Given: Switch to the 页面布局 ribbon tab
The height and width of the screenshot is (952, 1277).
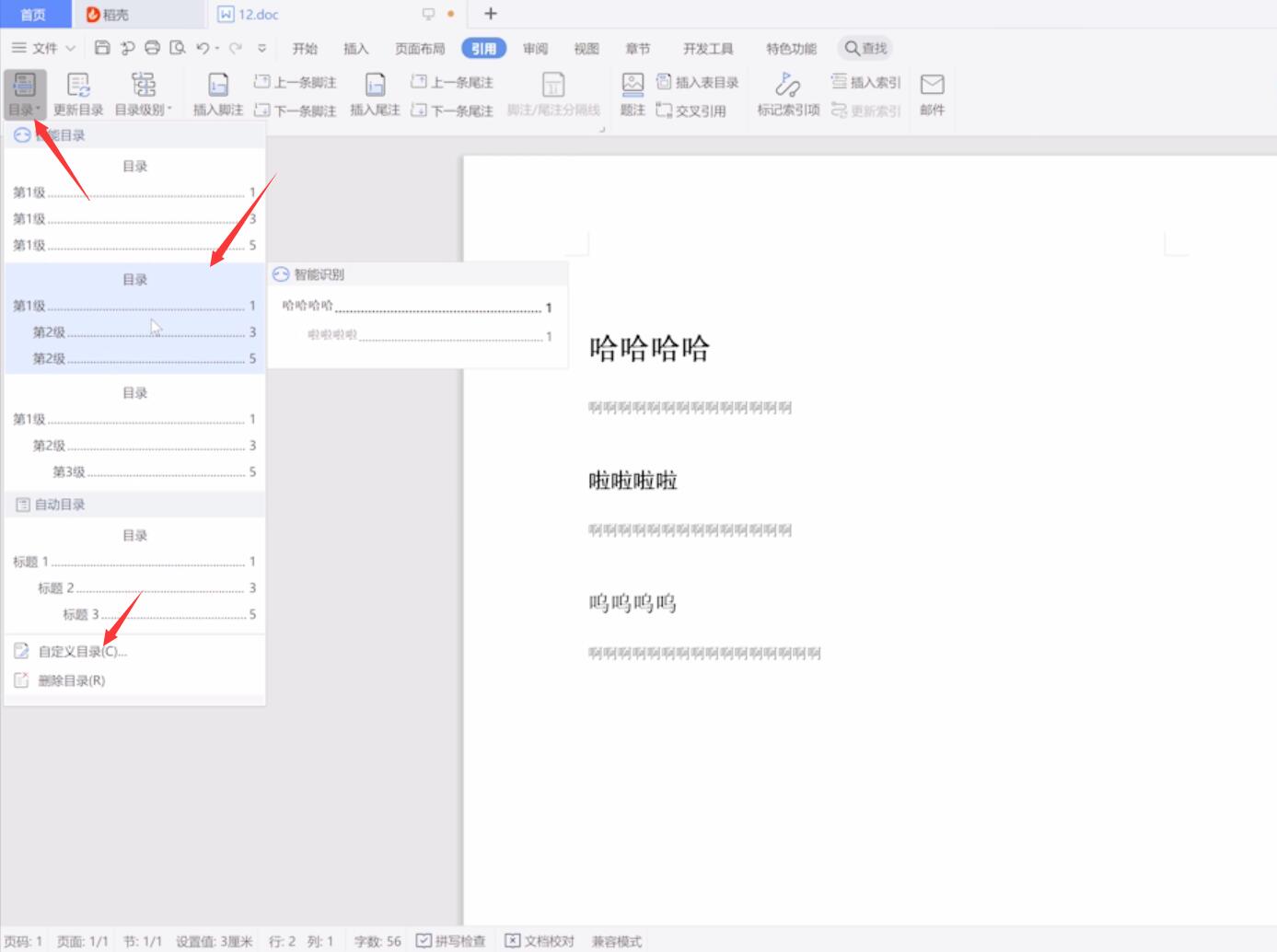Looking at the screenshot, I should [x=420, y=49].
